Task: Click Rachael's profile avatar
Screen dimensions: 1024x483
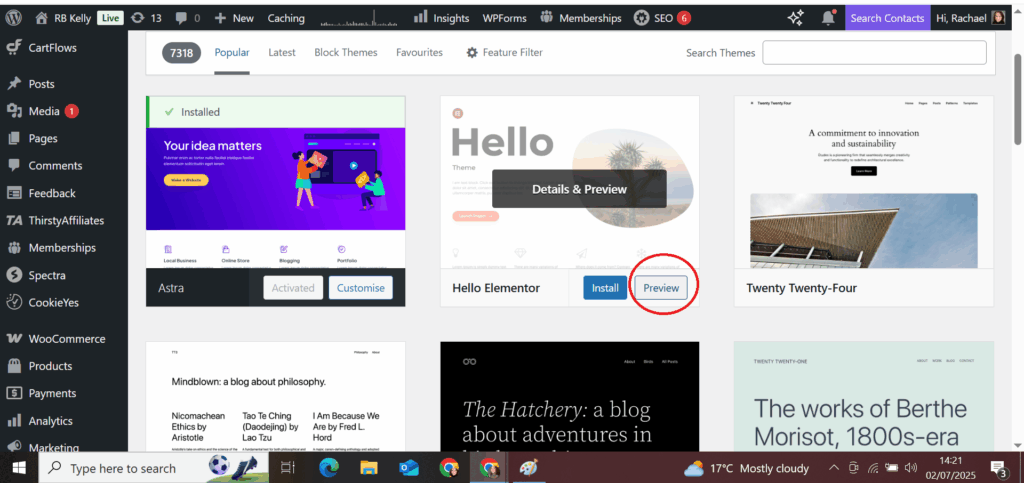Action: 999,18
